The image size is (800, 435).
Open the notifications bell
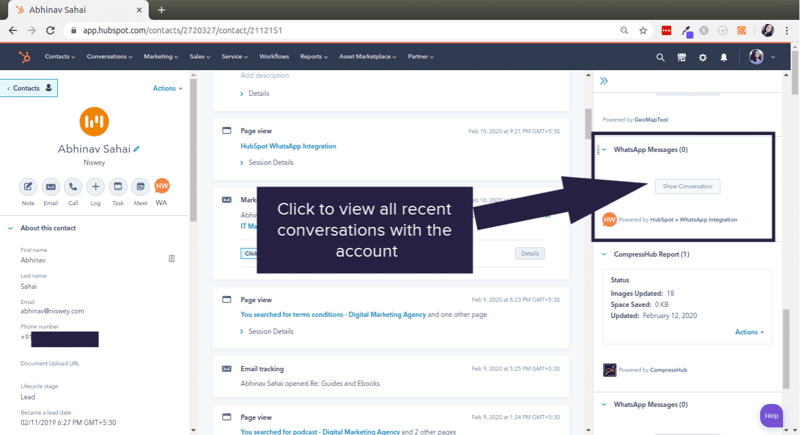coord(723,57)
